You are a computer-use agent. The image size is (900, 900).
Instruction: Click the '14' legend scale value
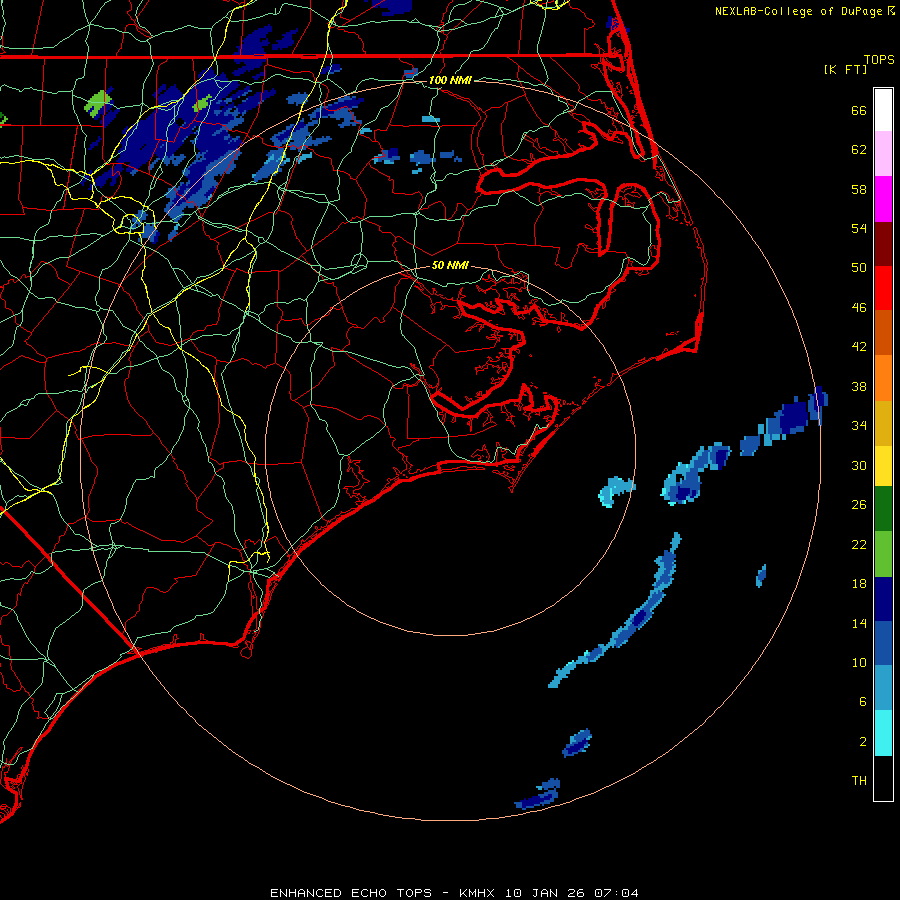click(x=859, y=623)
